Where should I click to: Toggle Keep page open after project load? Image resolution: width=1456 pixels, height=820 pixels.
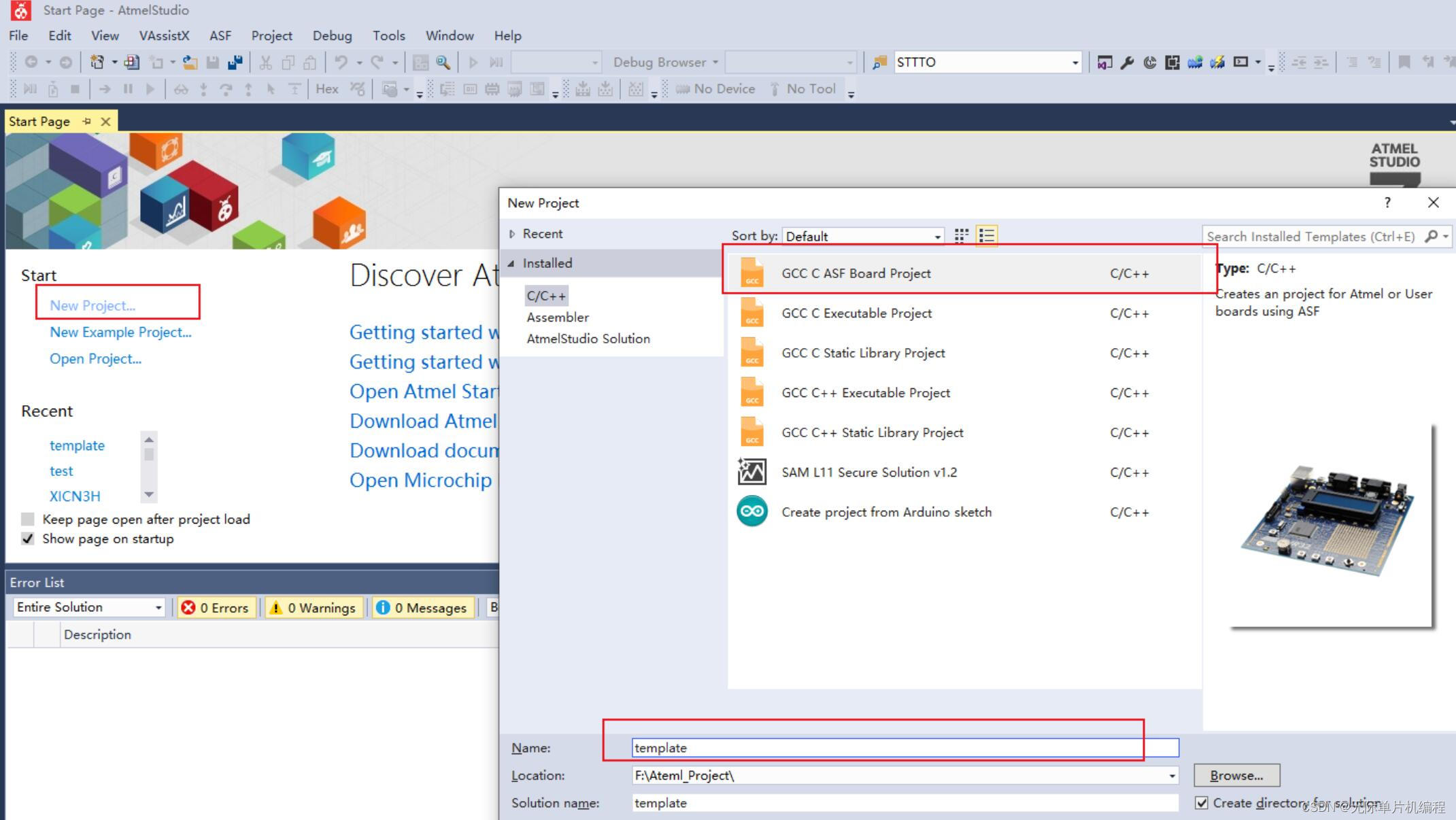pyautogui.click(x=28, y=519)
